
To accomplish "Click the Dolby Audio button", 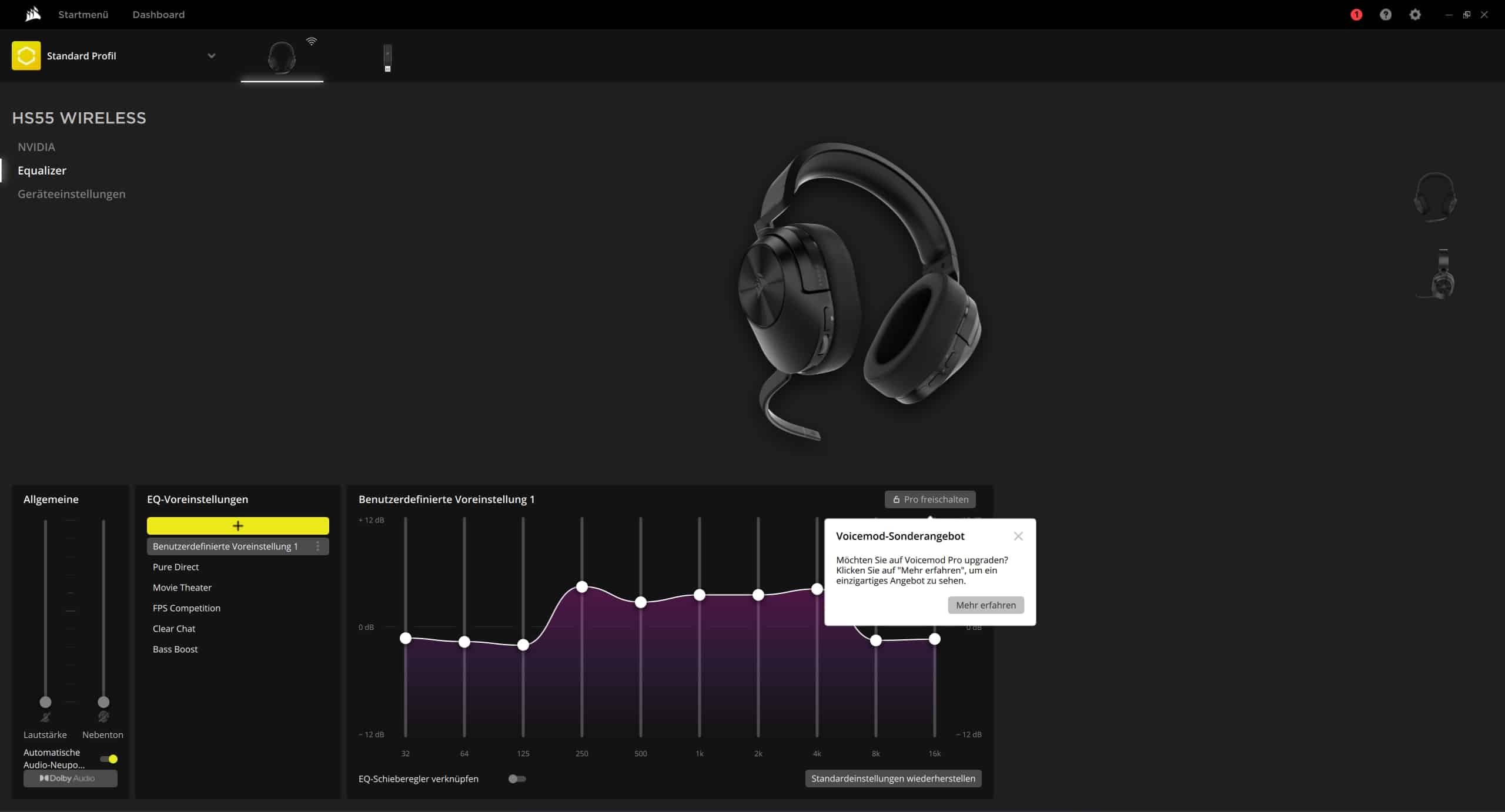I will point(70,778).
